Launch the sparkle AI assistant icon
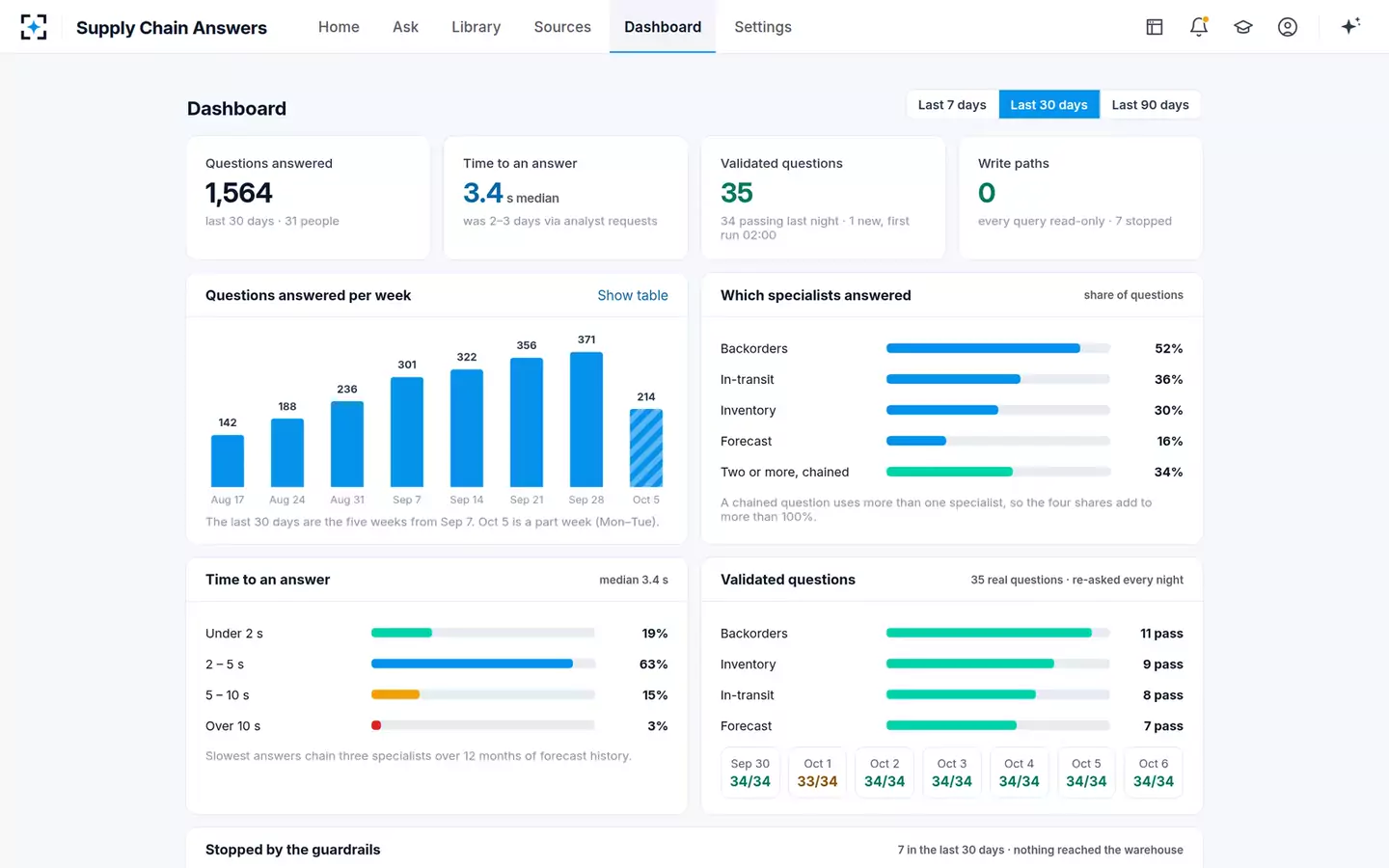Image resolution: width=1389 pixels, height=868 pixels. coord(1350,26)
